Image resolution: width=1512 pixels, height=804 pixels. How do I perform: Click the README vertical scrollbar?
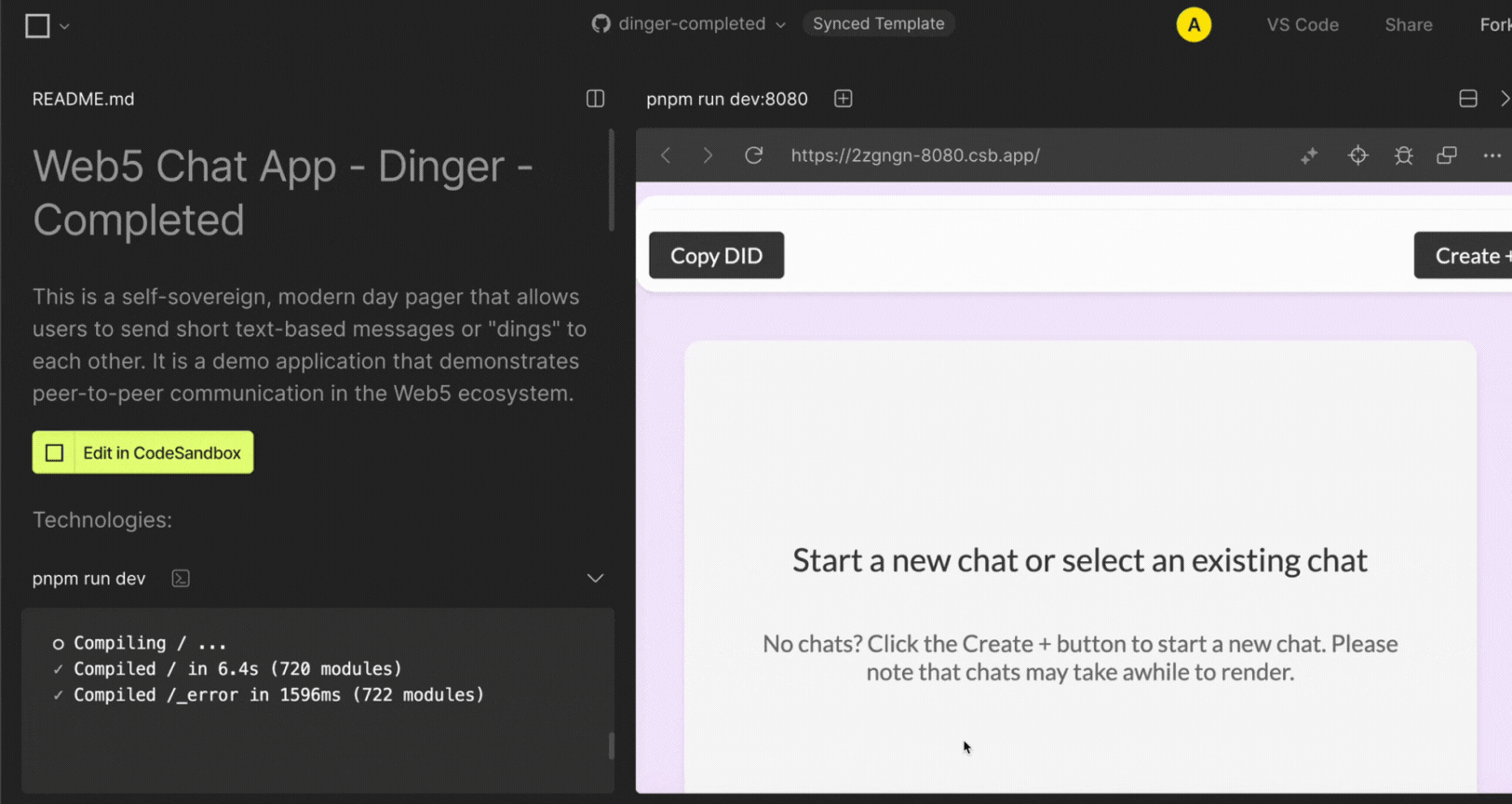click(612, 181)
